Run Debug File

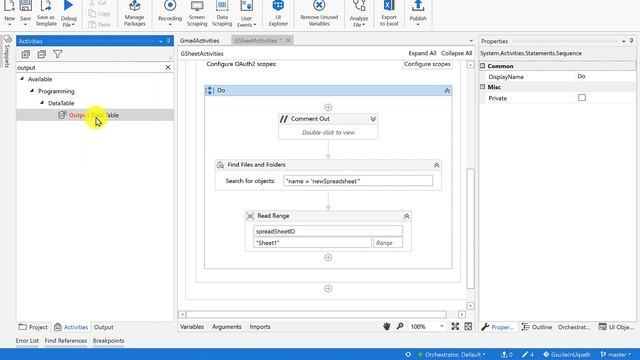click(x=69, y=13)
